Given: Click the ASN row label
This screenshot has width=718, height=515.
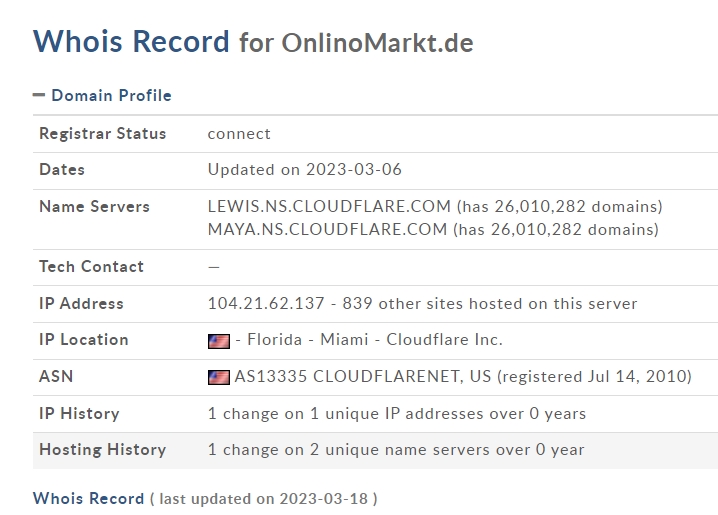Looking at the screenshot, I should click(x=56, y=376).
